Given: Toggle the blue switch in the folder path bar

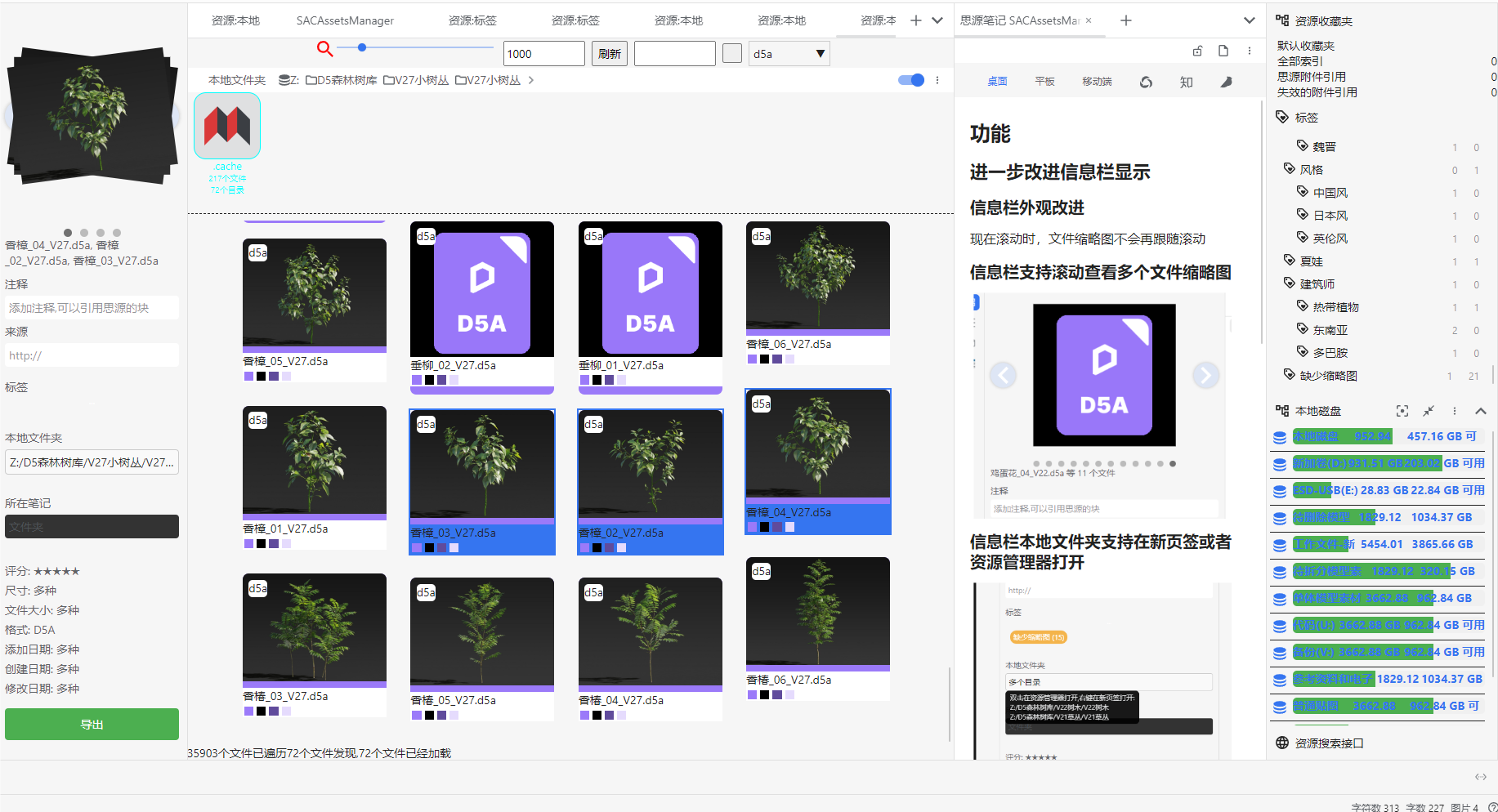Looking at the screenshot, I should [910, 80].
